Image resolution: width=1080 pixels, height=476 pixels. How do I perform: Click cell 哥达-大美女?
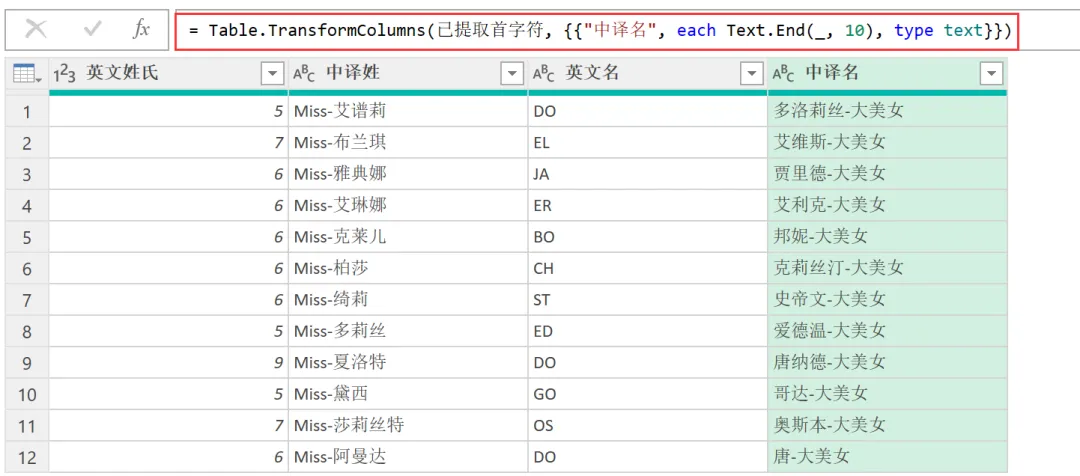[887, 394]
